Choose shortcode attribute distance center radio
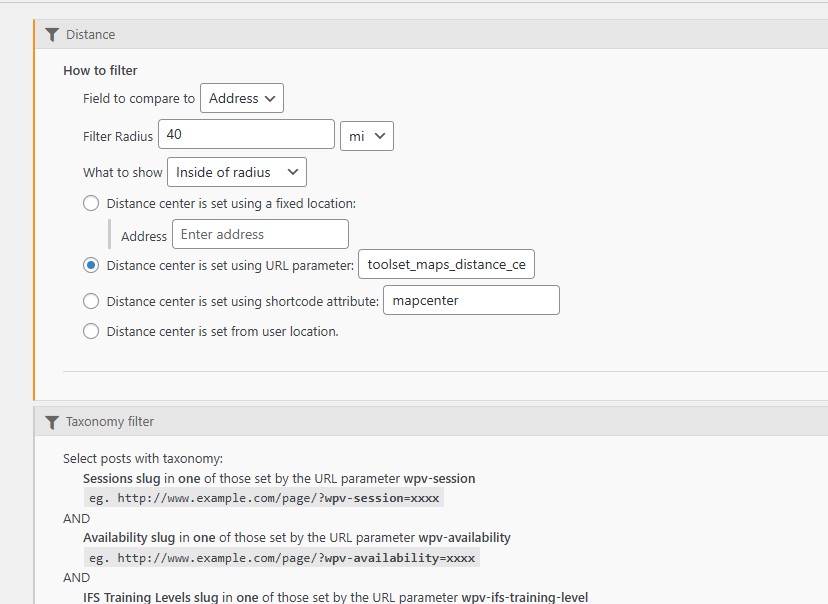Viewport: 828px width, 604px height. coord(91,301)
